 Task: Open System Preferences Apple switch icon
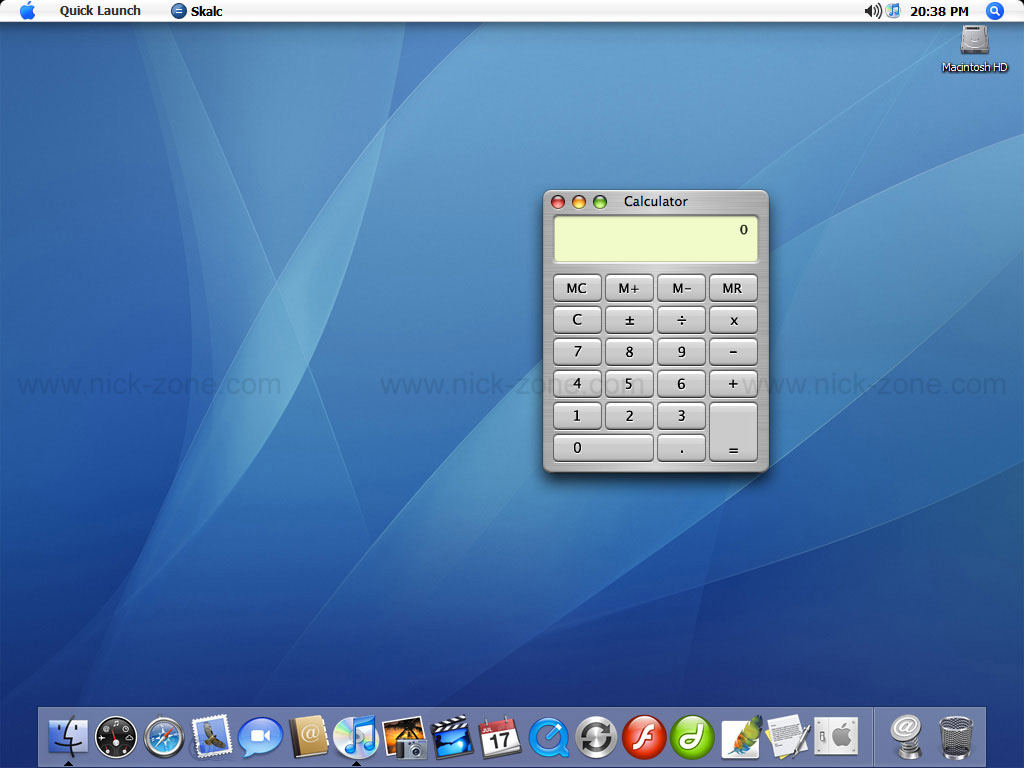[836, 737]
